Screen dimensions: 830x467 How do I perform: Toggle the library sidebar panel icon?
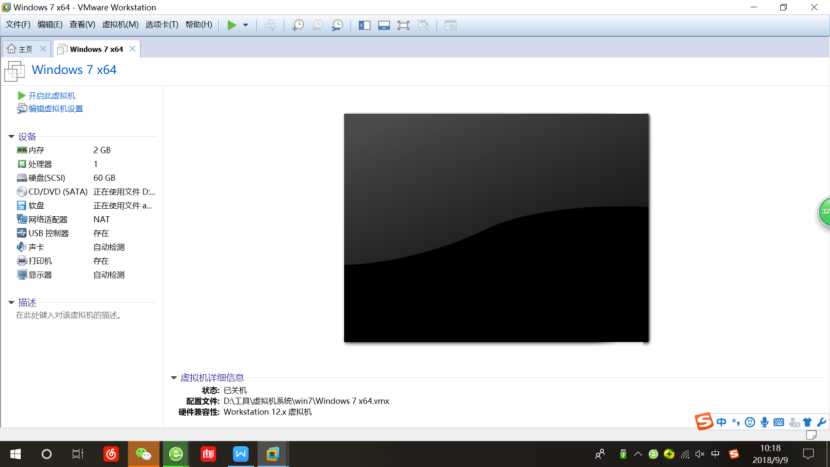coord(364,25)
